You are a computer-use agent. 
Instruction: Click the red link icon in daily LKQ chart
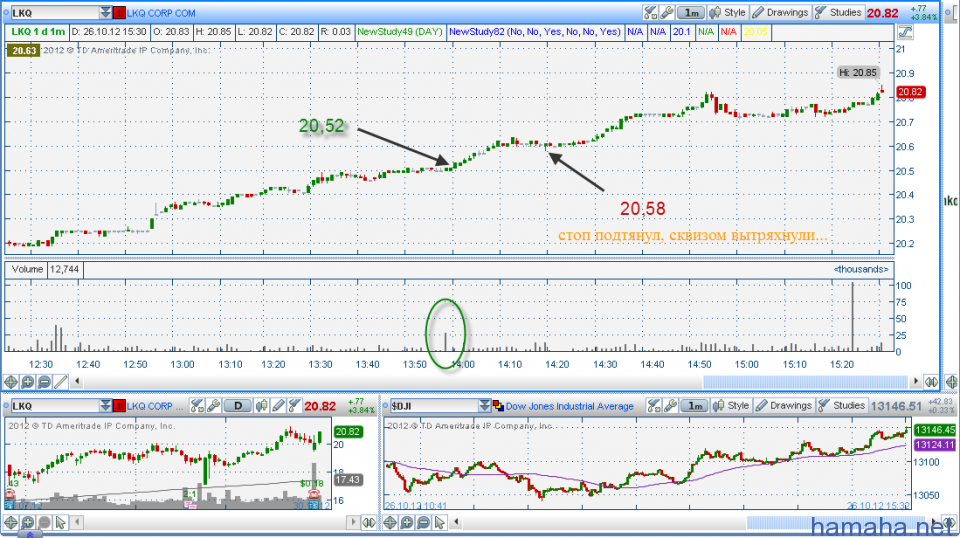pyautogui.click(x=119, y=406)
